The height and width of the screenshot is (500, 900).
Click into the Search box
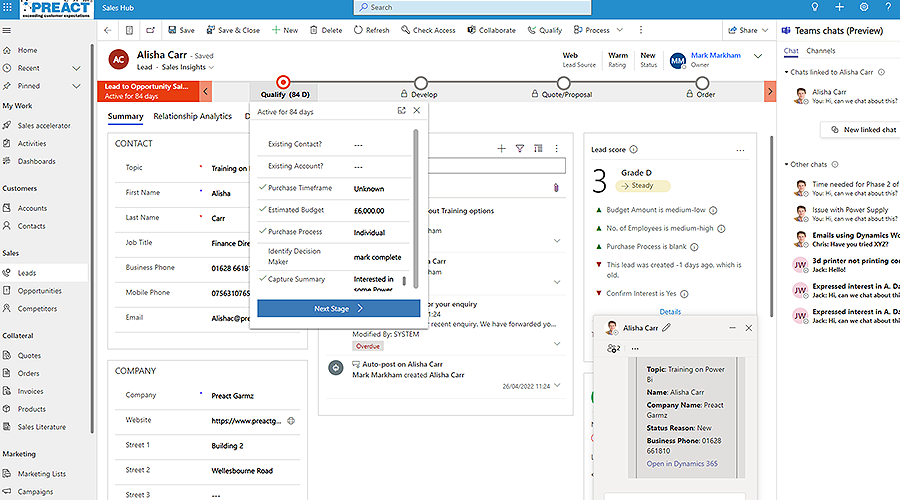tap(472, 7)
